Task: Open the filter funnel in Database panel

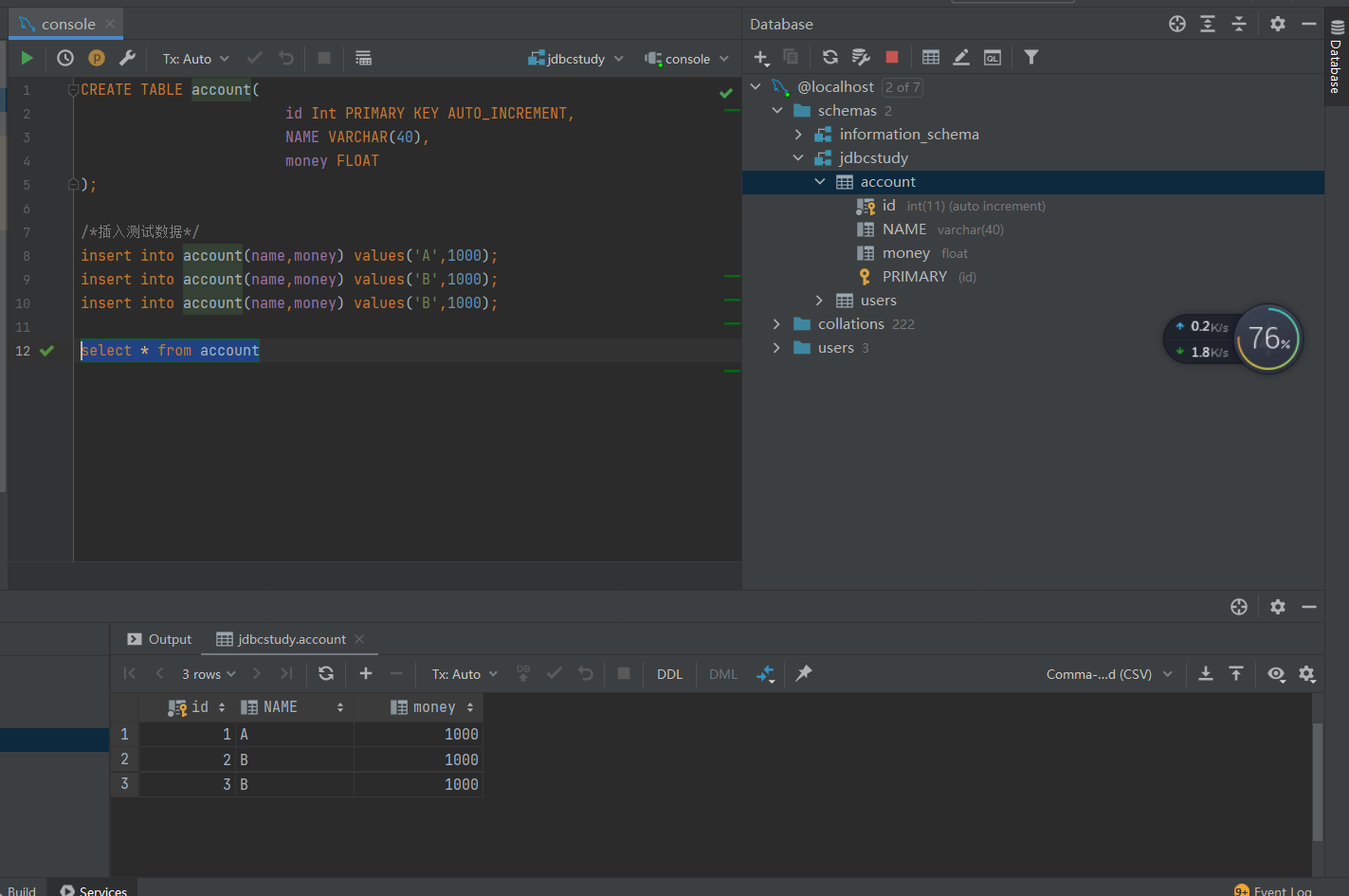Action: pos(1031,58)
